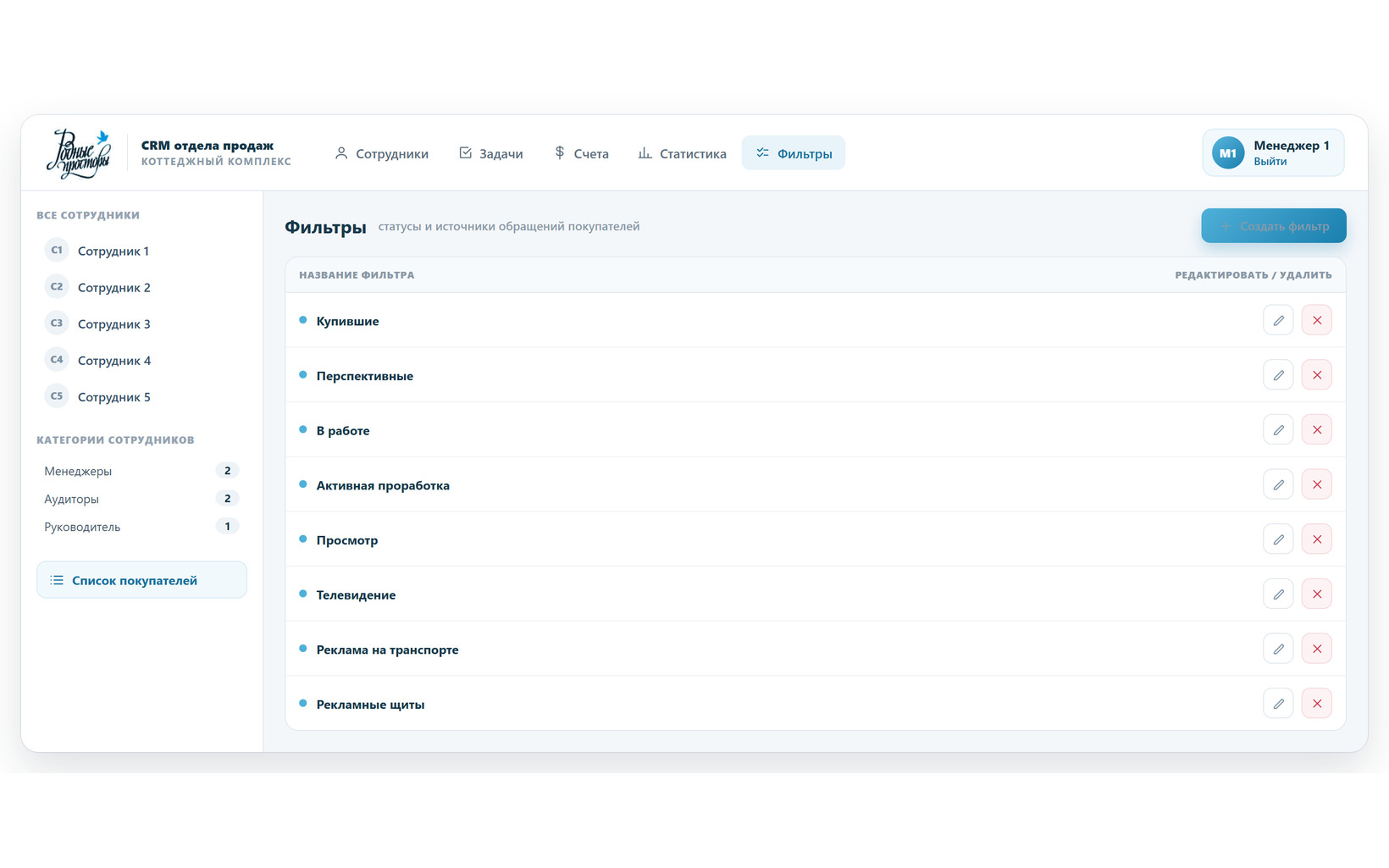Edit the В работе filter
Viewport: 1389px width, 868px height.
tap(1278, 429)
